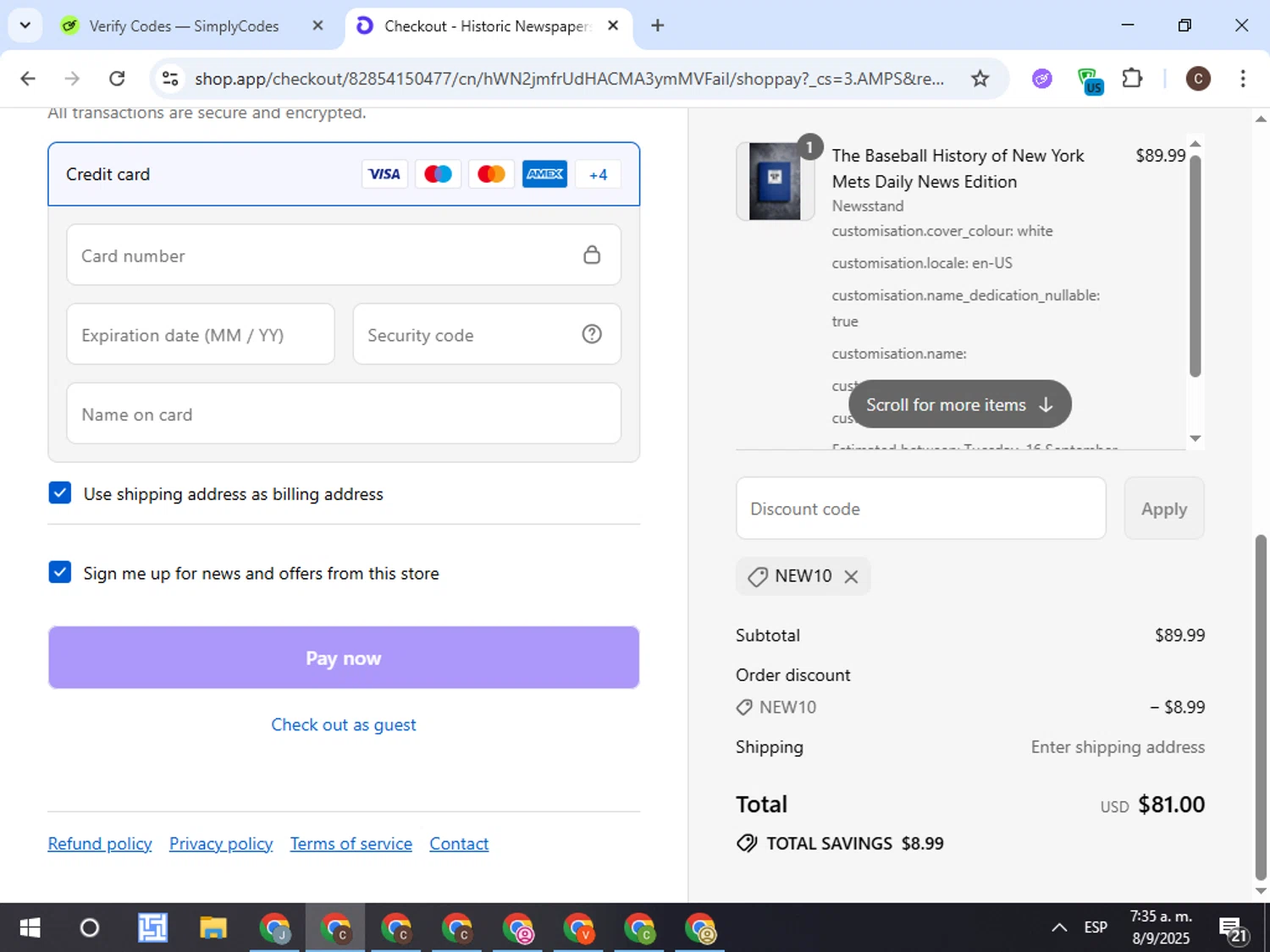Click the Visa card logo
Viewport: 1270px width, 952px height.
coord(384,174)
